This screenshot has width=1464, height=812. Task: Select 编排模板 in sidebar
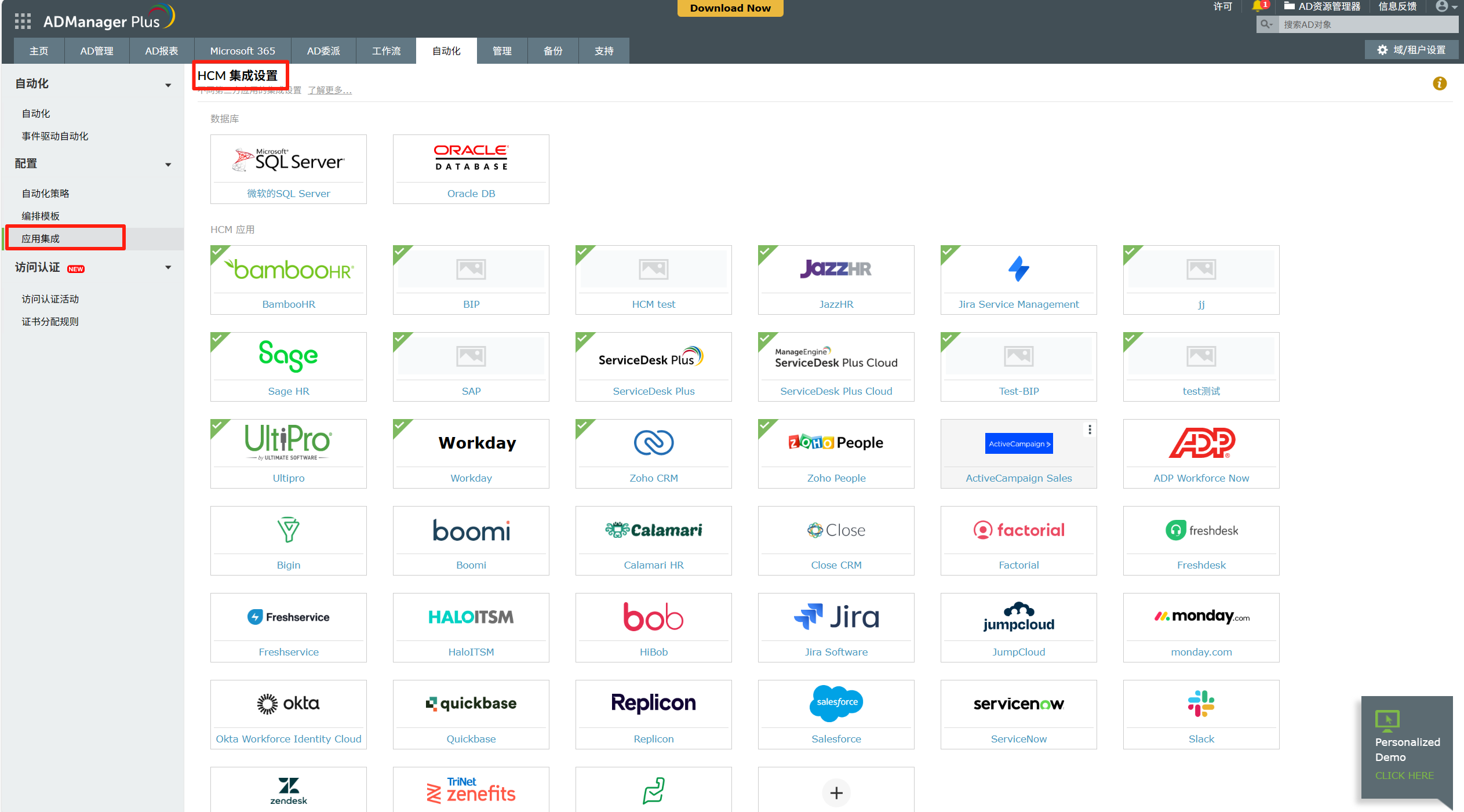[x=41, y=216]
